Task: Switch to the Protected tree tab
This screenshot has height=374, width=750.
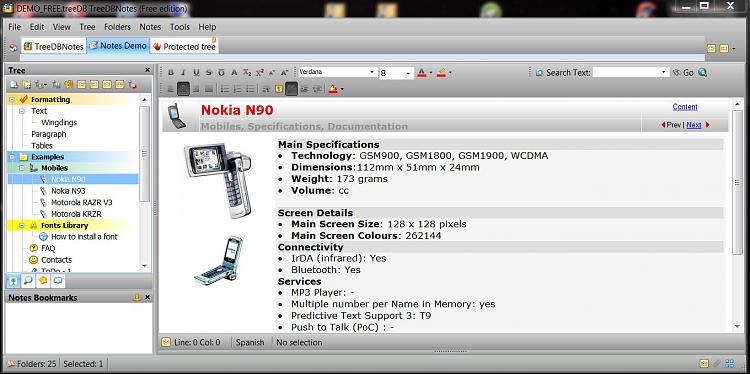Action: (185, 46)
